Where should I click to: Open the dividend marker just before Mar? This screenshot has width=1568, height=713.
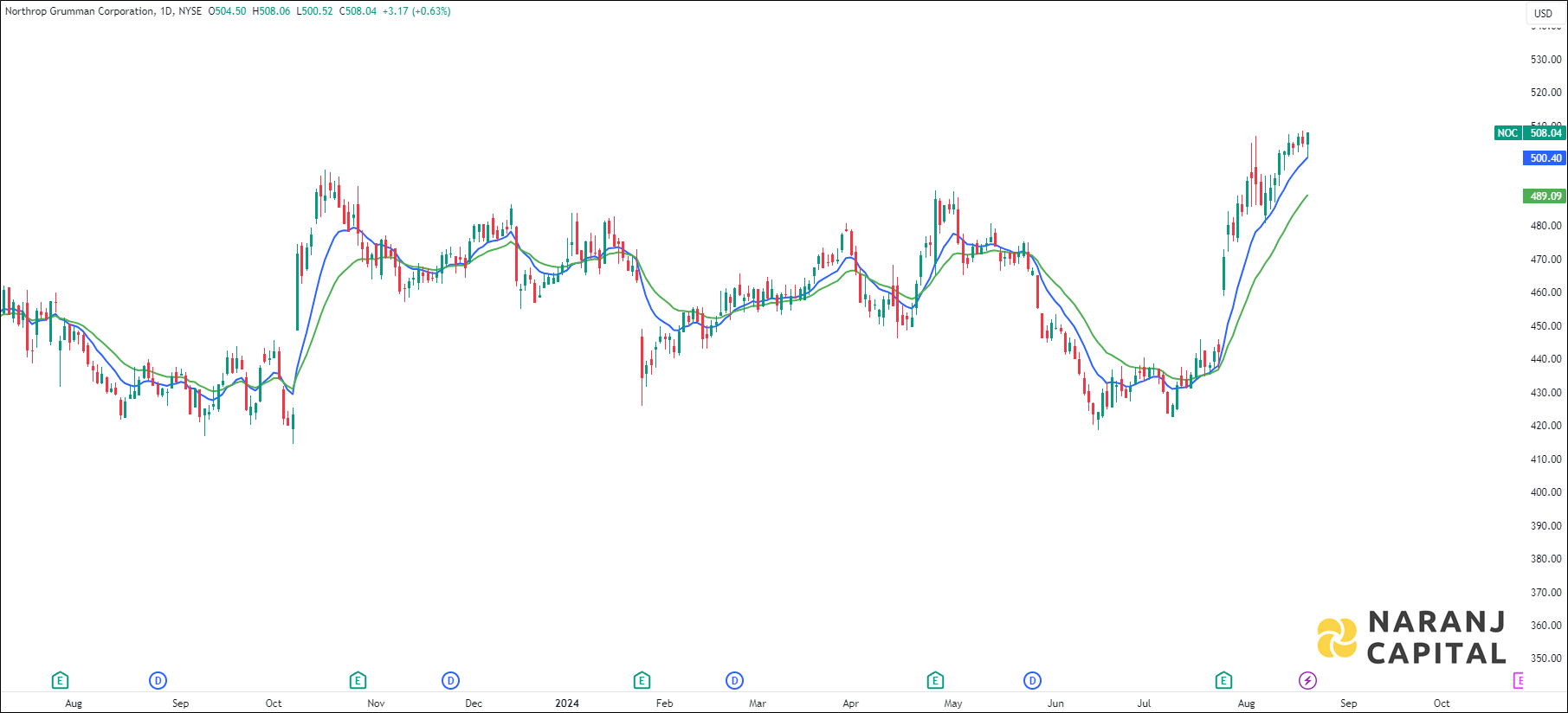point(734,681)
